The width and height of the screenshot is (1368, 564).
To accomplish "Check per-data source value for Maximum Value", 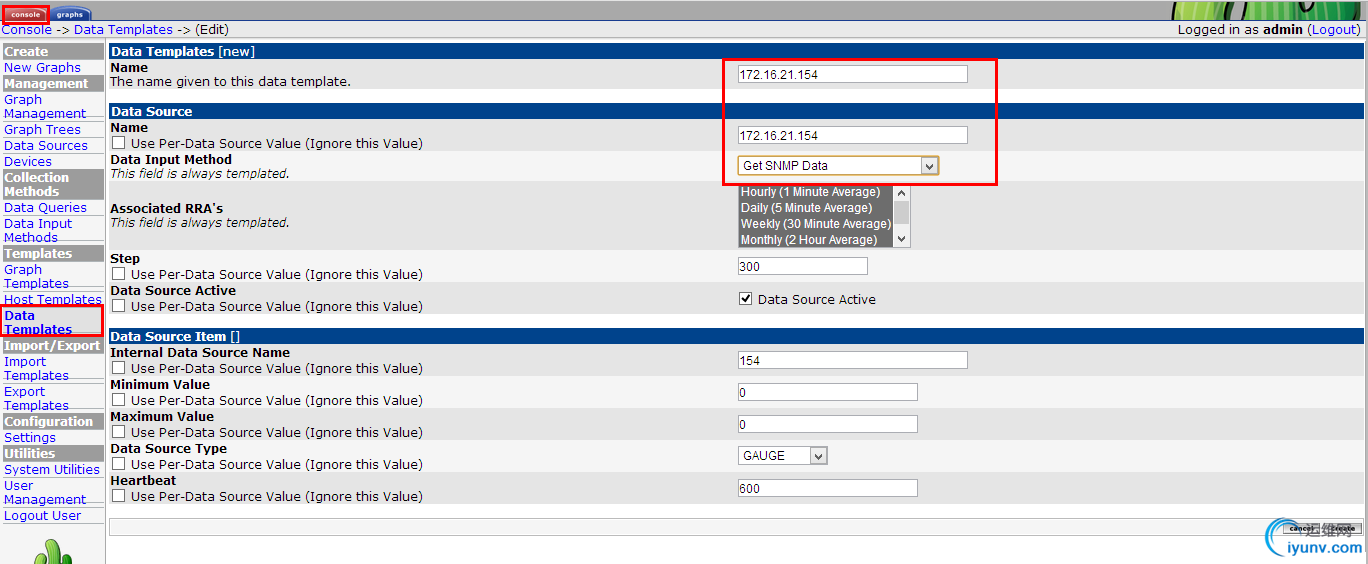I will click(119, 432).
